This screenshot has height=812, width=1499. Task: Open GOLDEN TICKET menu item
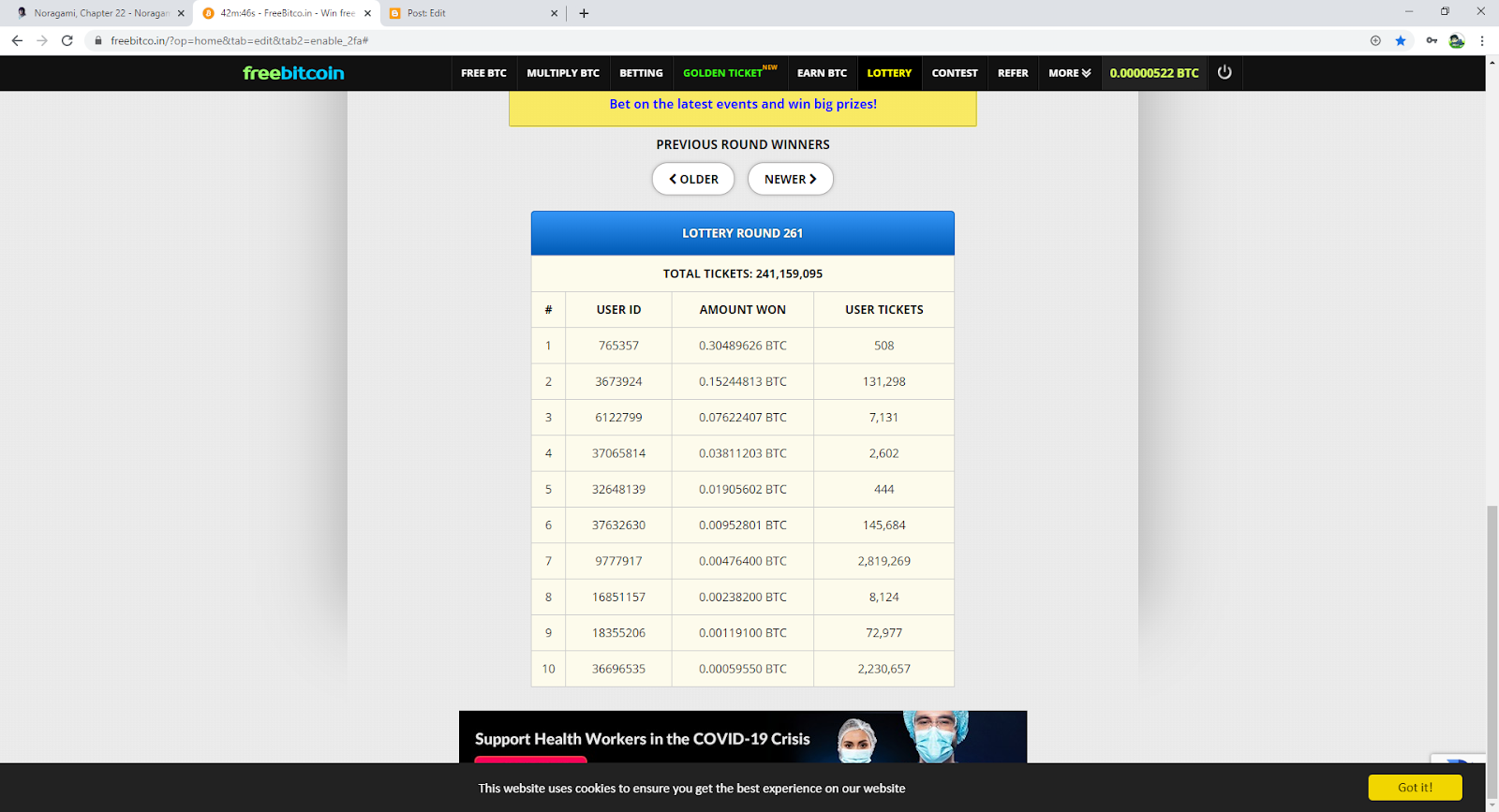click(x=730, y=73)
